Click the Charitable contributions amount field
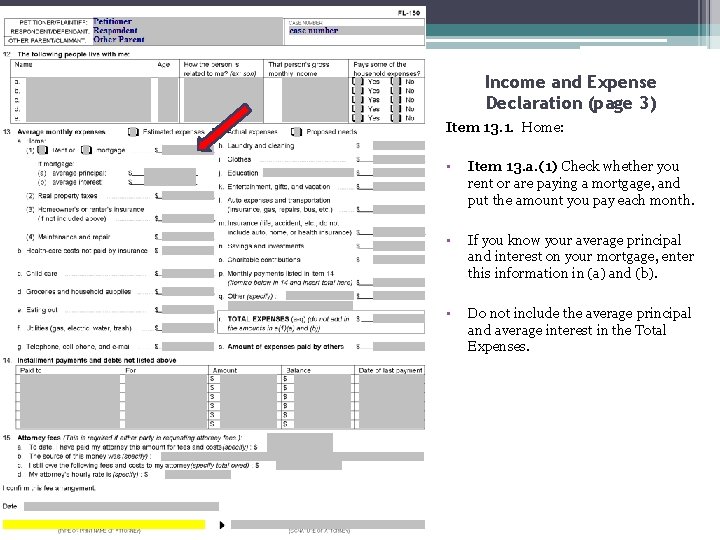Viewport: 720px width, 540px height. tap(399, 259)
